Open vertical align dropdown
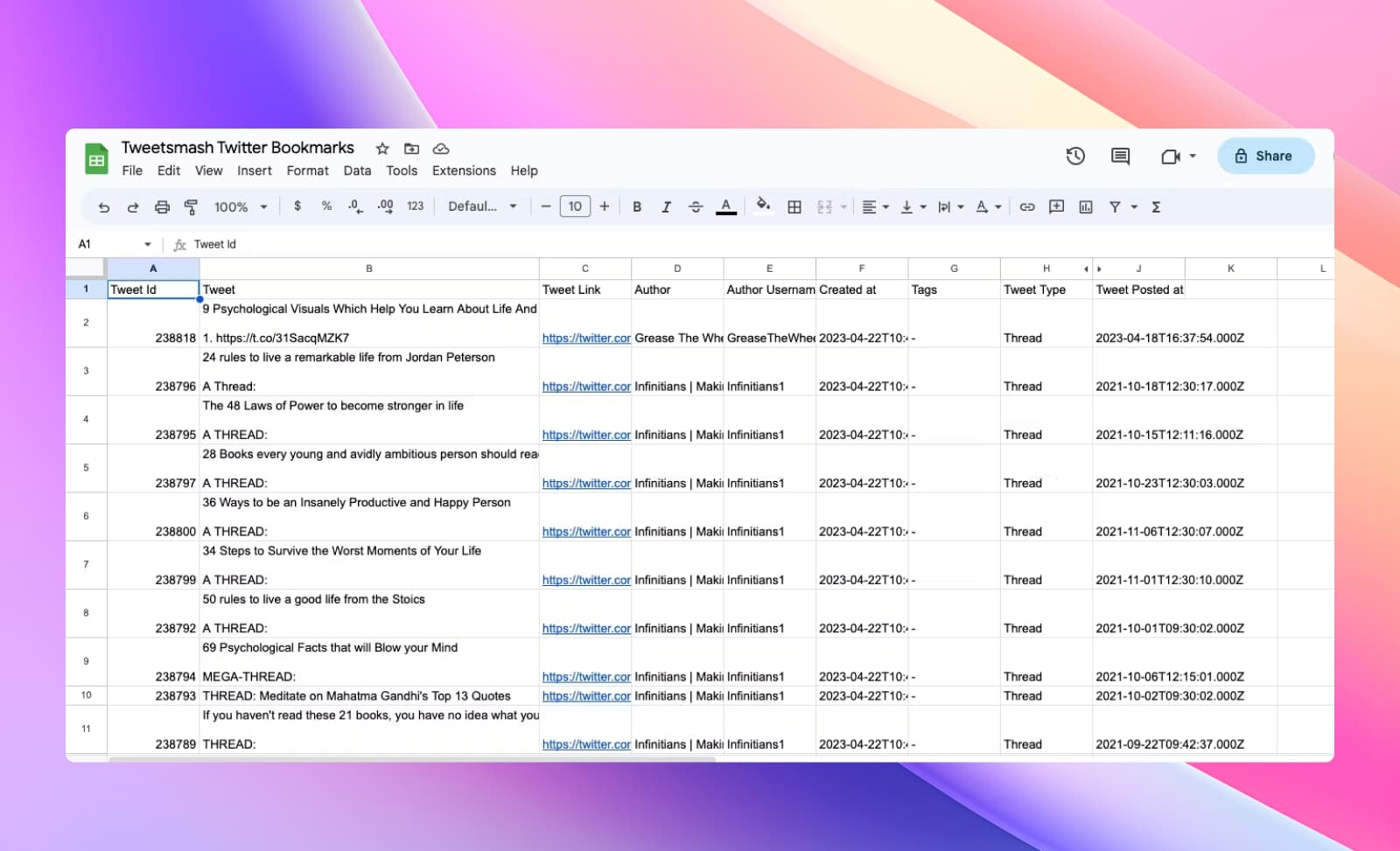The image size is (1400, 851). (913, 207)
